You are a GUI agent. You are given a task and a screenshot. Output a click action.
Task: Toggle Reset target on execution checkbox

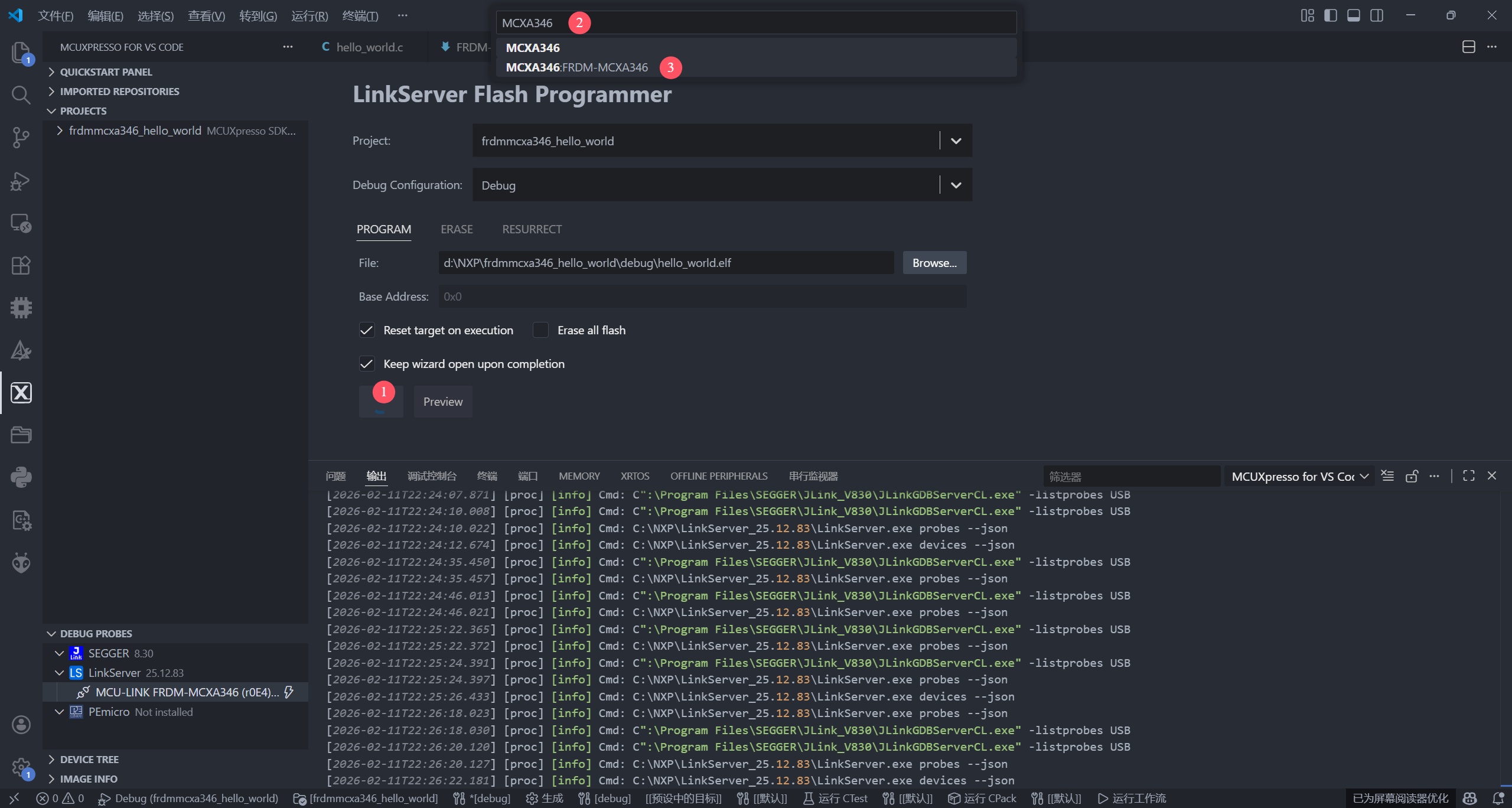[x=367, y=330]
